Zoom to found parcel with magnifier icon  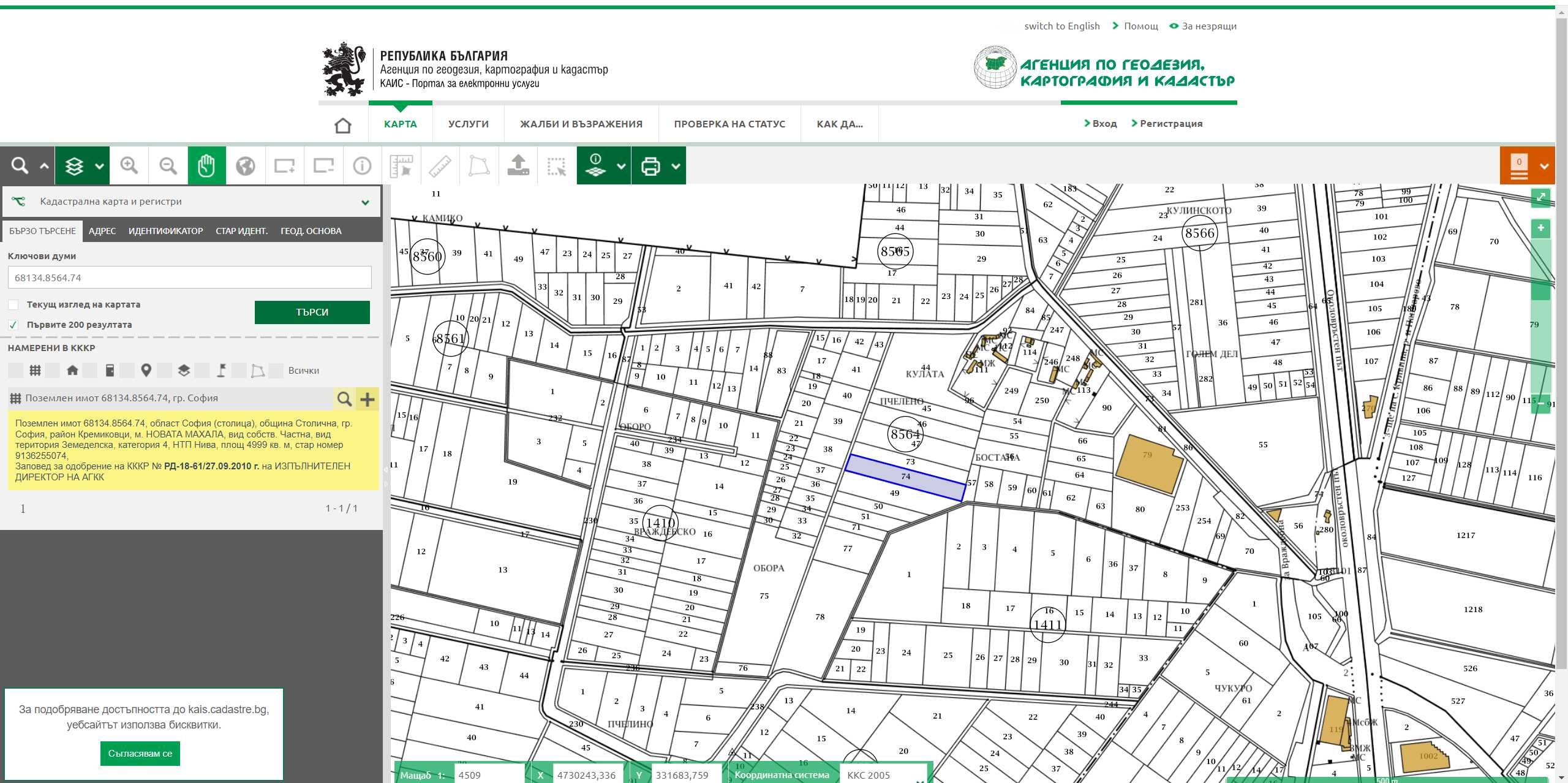point(344,399)
